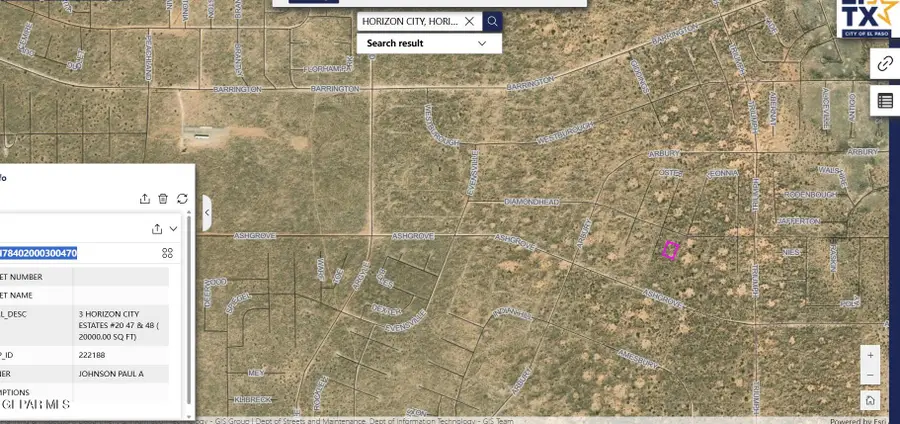Collapse the record with chevron arrow
Screen dimensions: 900x424
point(173,229)
